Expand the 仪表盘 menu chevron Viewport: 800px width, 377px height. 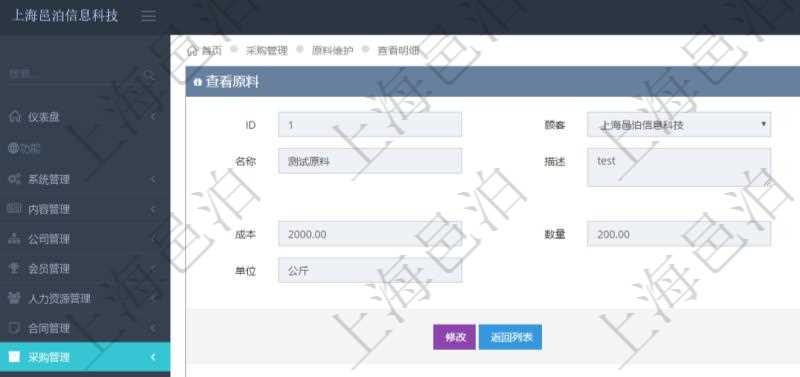click(154, 117)
